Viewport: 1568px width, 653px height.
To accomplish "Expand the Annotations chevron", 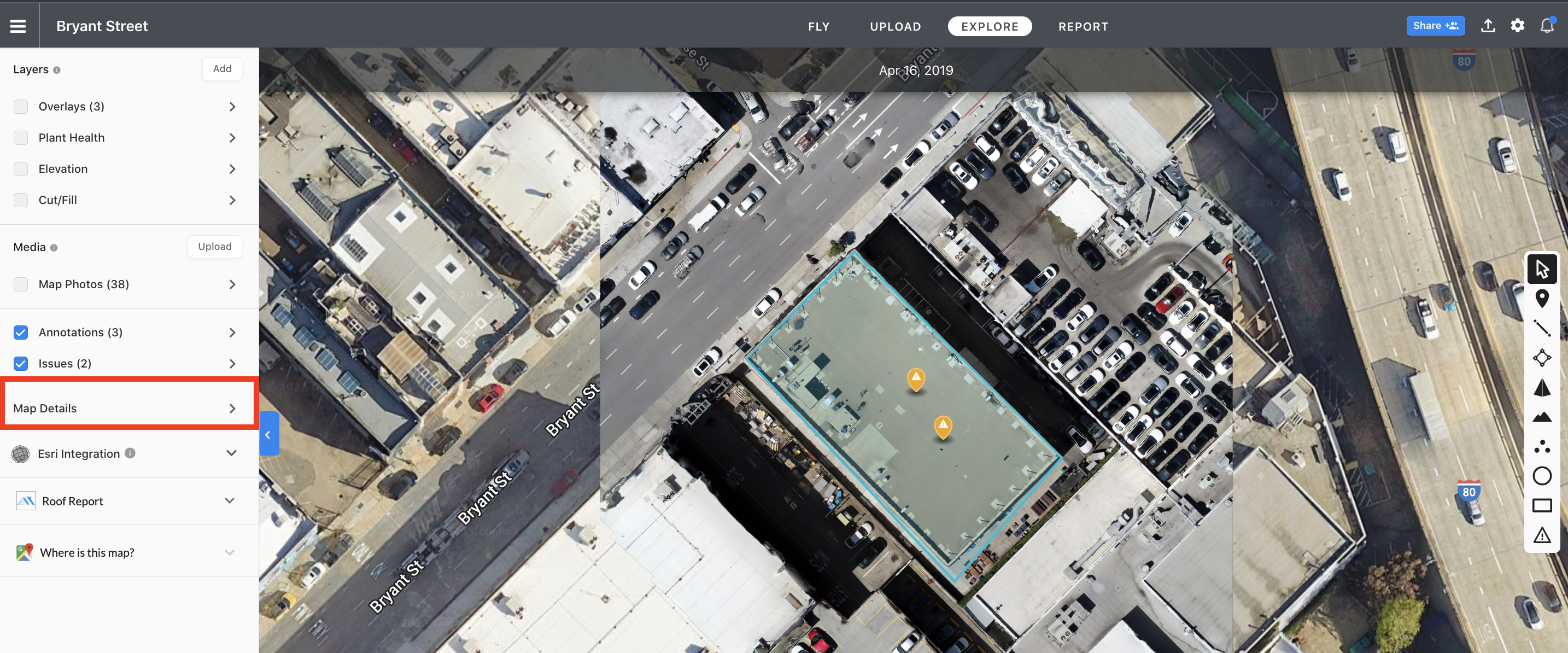I will click(x=232, y=333).
